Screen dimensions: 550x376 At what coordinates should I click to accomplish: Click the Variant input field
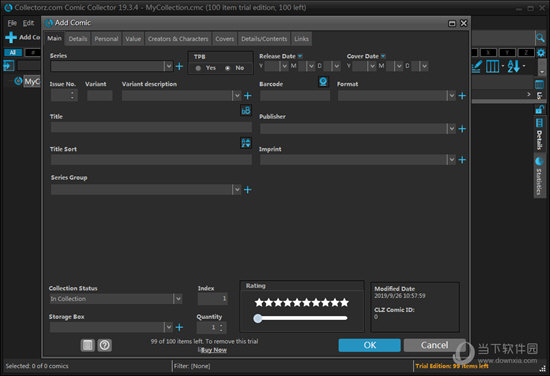pos(100,95)
